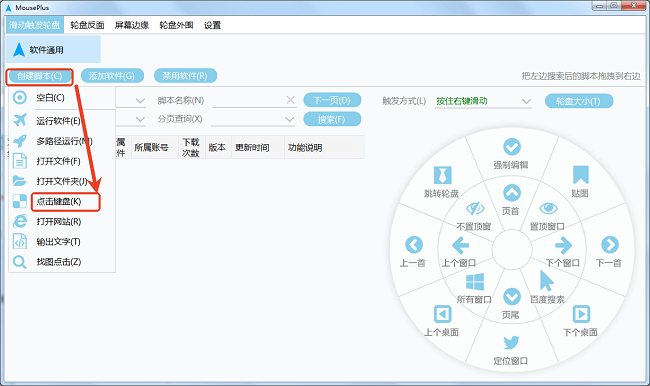
Task: Click the 添加软件(G) button
Action: coord(112,76)
